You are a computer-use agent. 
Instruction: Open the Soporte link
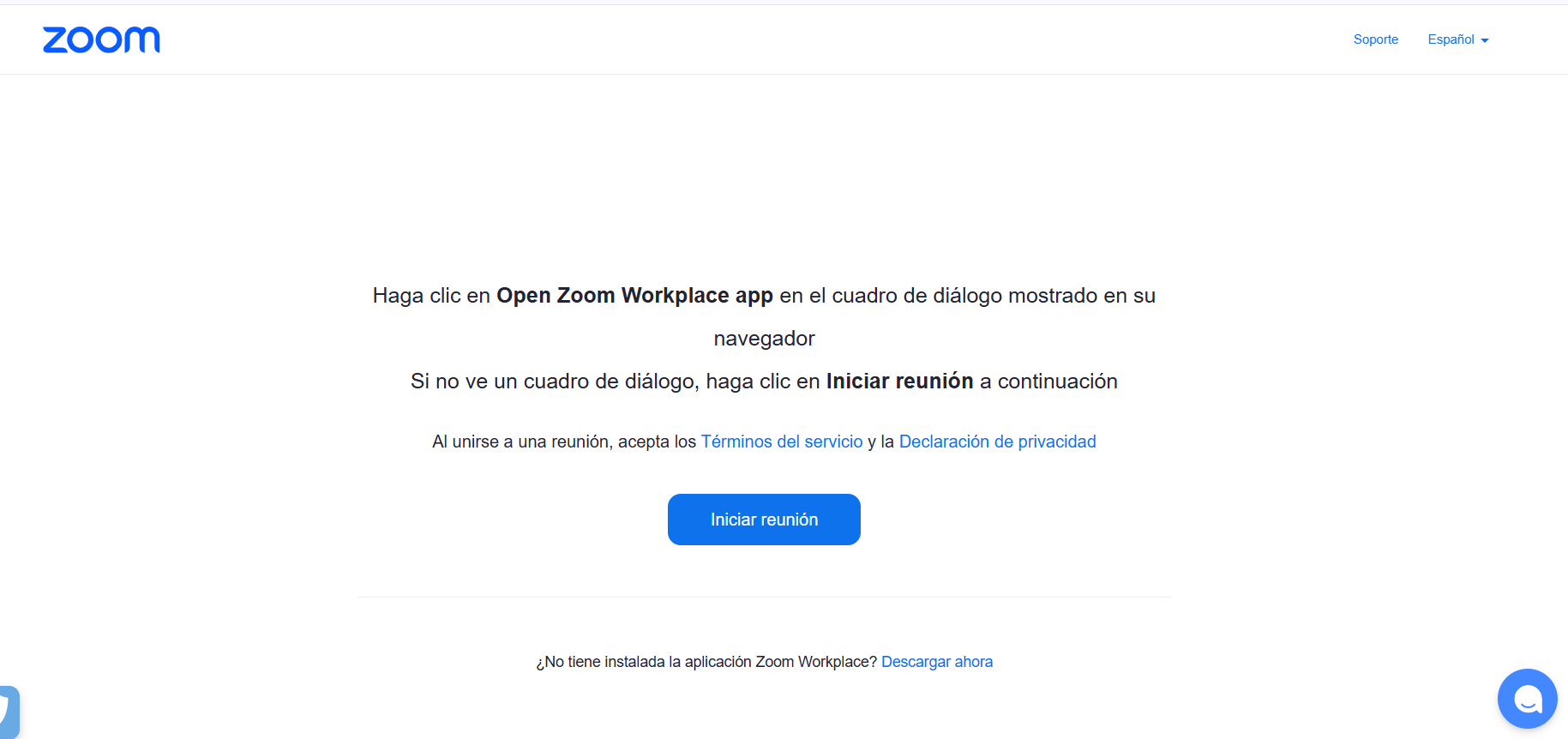tap(1375, 39)
